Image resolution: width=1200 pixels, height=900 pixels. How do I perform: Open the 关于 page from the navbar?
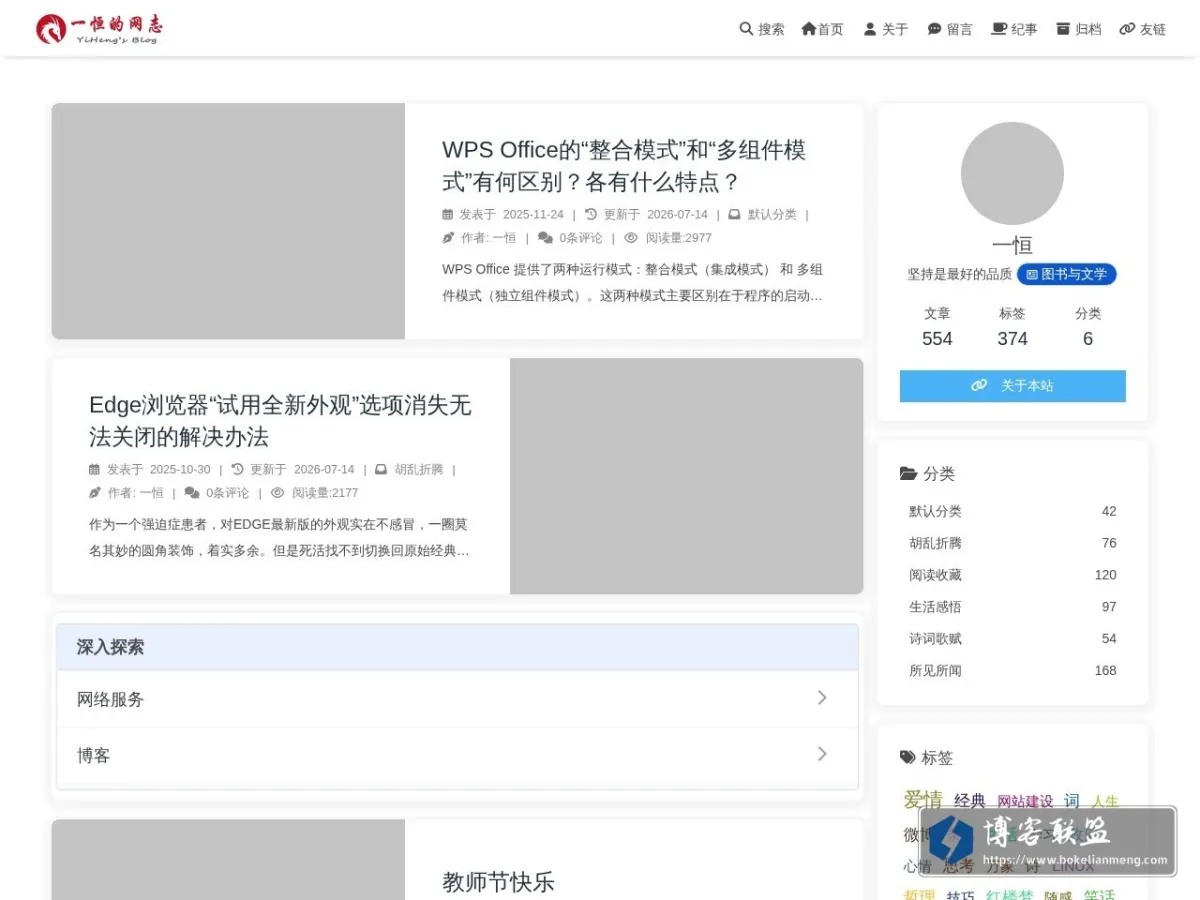(886, 29)
